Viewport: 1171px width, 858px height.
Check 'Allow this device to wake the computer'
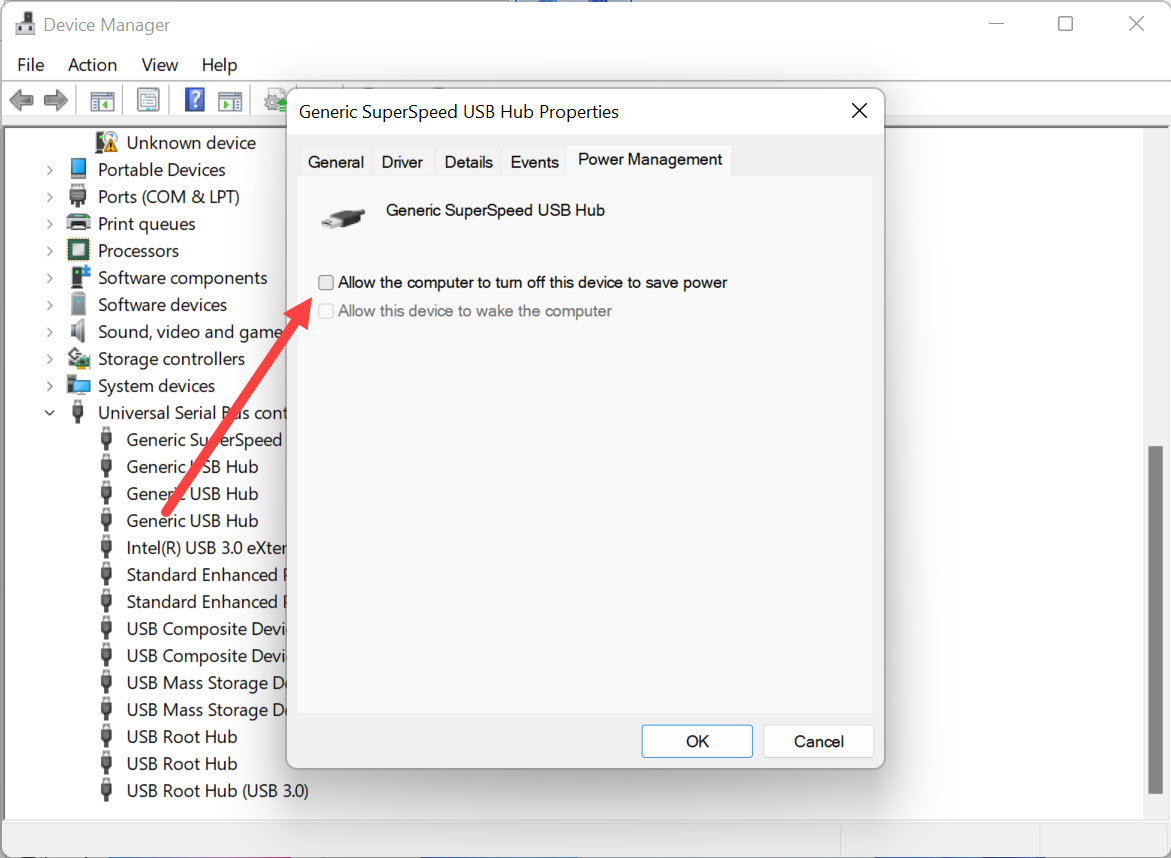[326, 311]
